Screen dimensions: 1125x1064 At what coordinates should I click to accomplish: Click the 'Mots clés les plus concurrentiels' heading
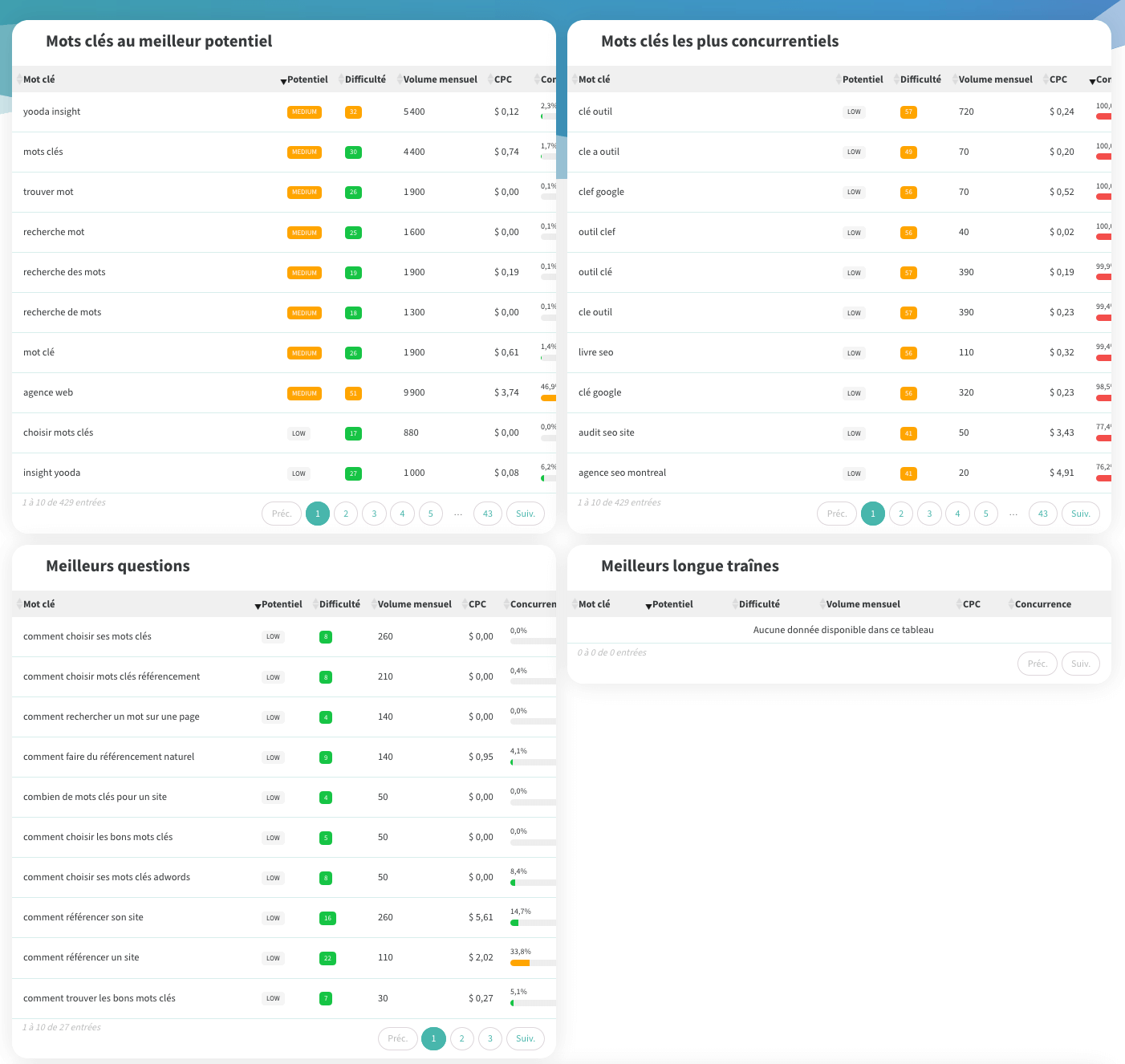[x=720, y=42]
